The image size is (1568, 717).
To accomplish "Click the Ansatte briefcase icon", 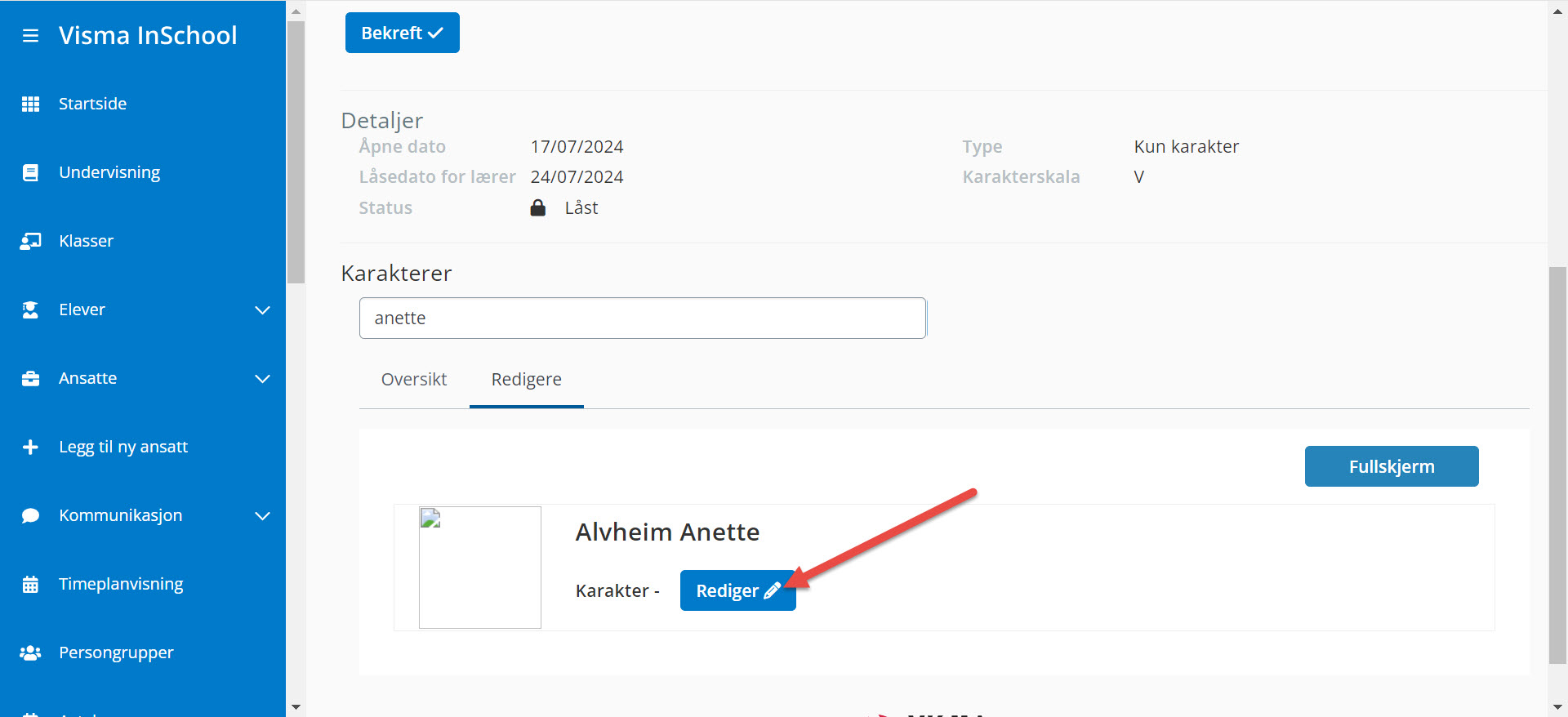I will (x=30, y=378).
